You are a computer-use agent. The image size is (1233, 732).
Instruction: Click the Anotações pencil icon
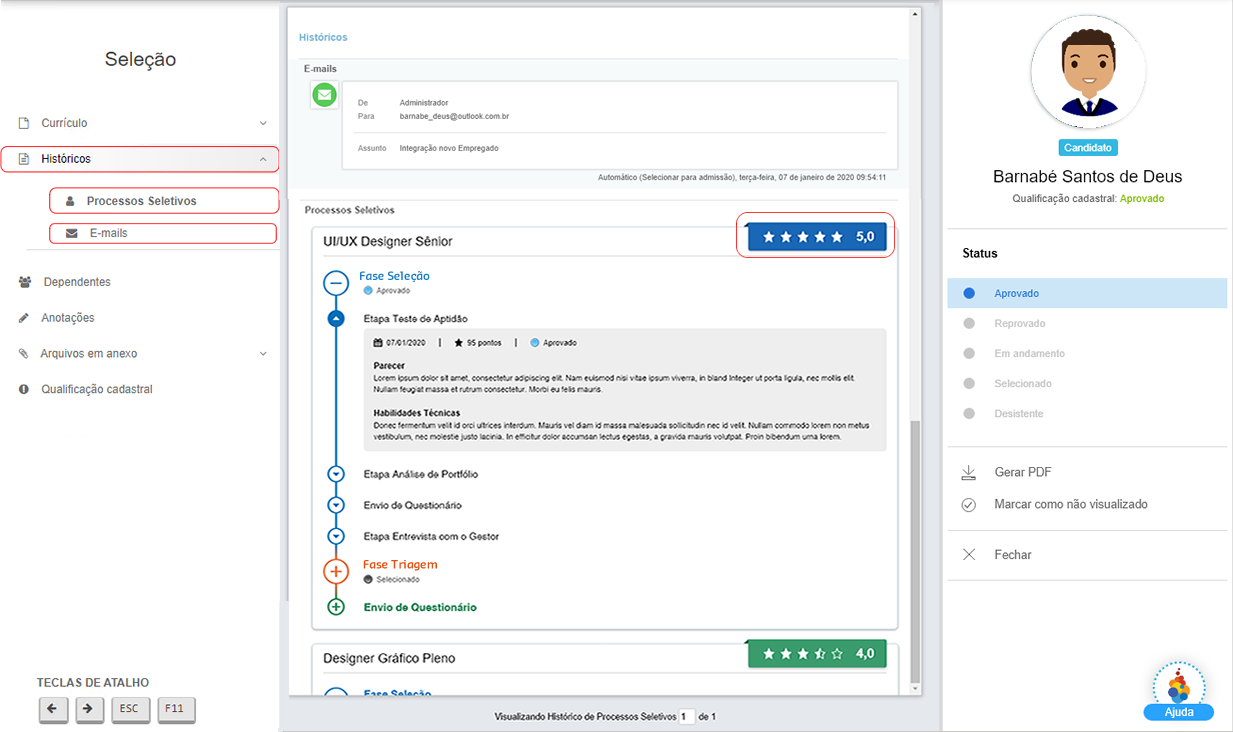(x=24, y=318)
